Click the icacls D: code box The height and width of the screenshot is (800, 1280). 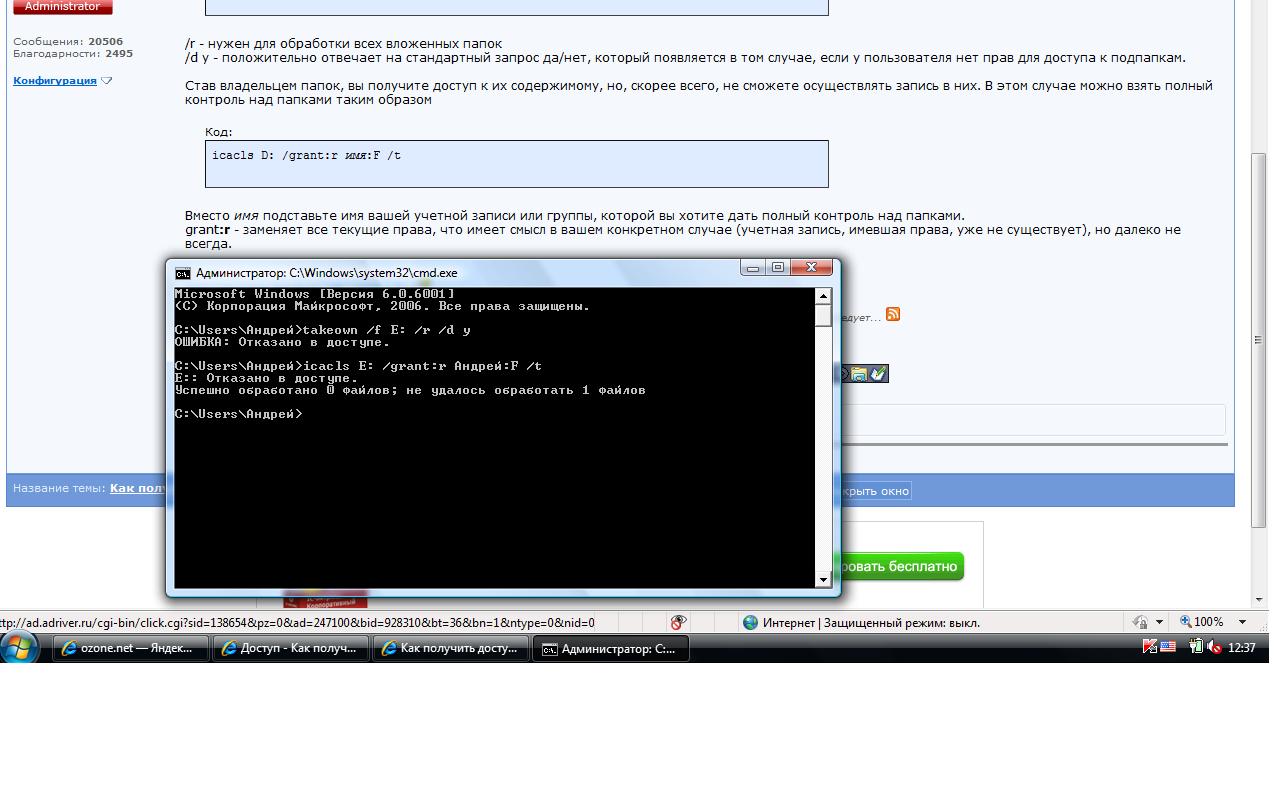(x=516, y=163)
